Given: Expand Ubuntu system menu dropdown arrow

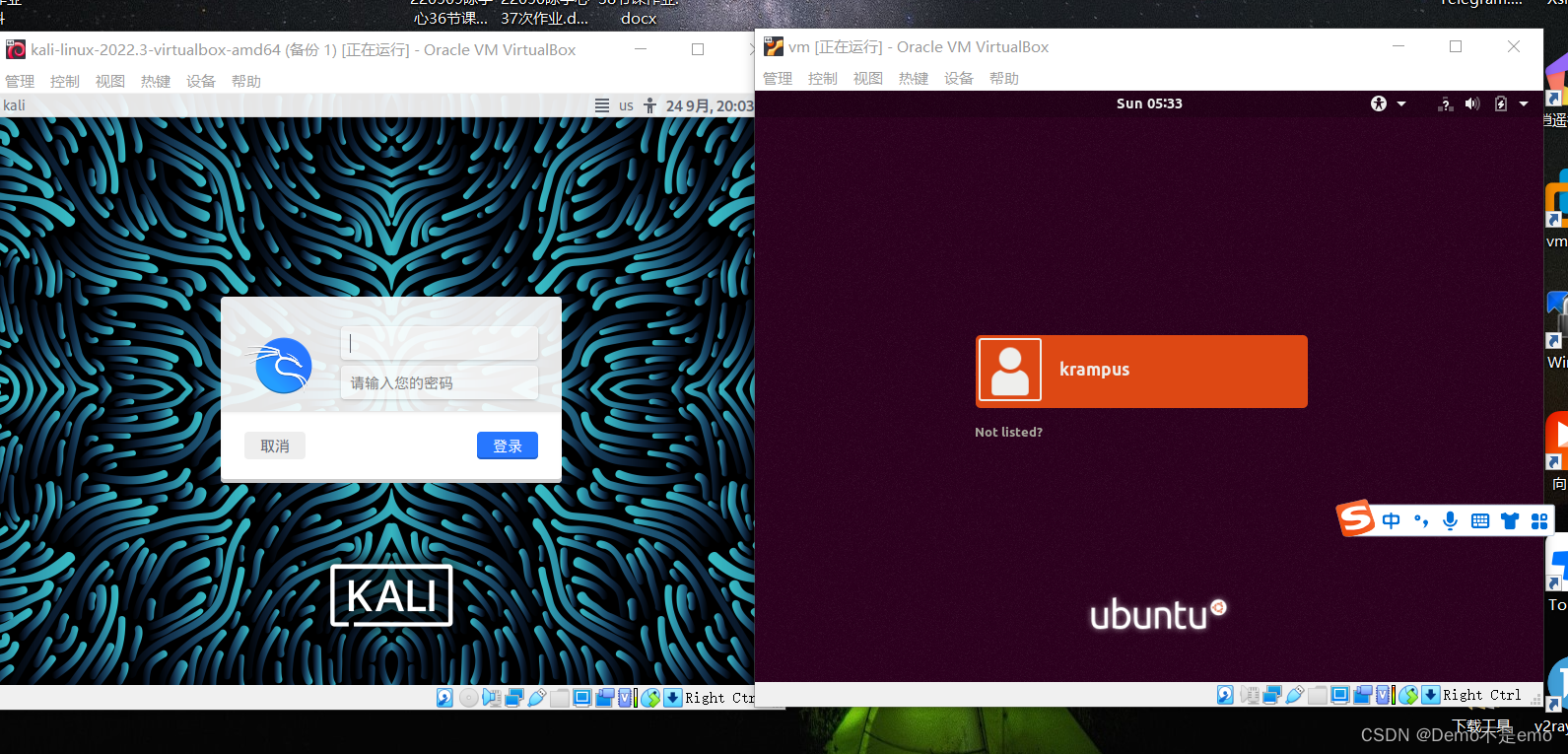Looking at the screenshot, I should click(x=1524, y=103).
